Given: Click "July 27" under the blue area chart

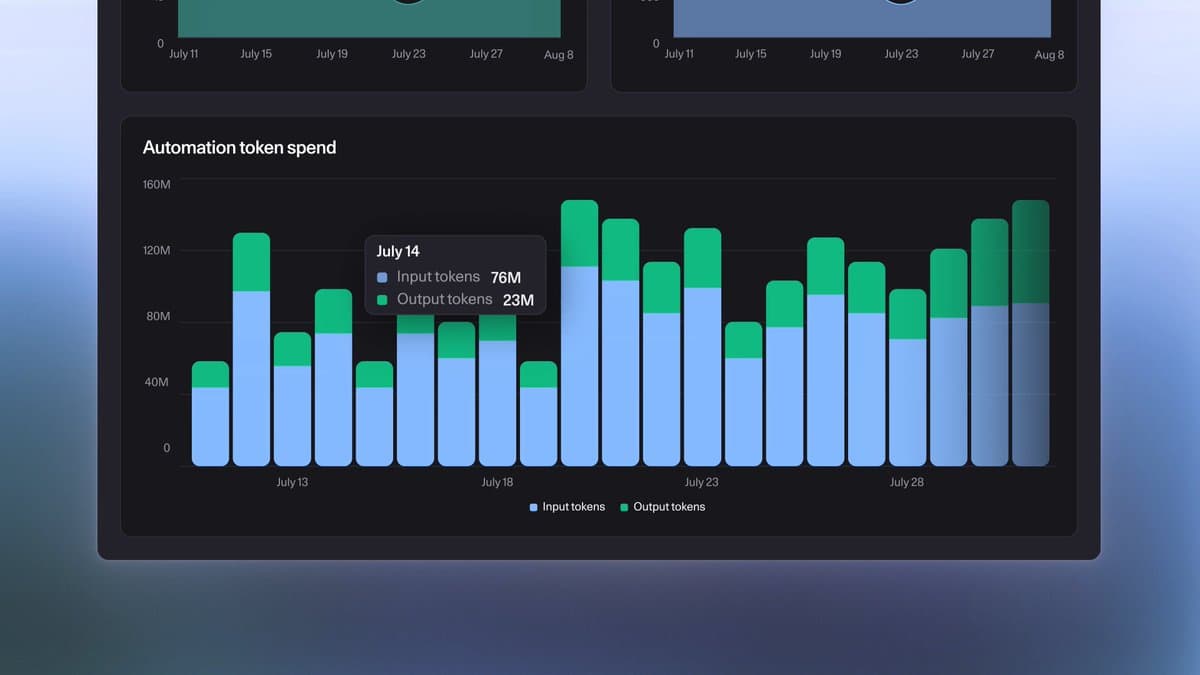Looking at the screenshot, I should (x=978, y=54).
